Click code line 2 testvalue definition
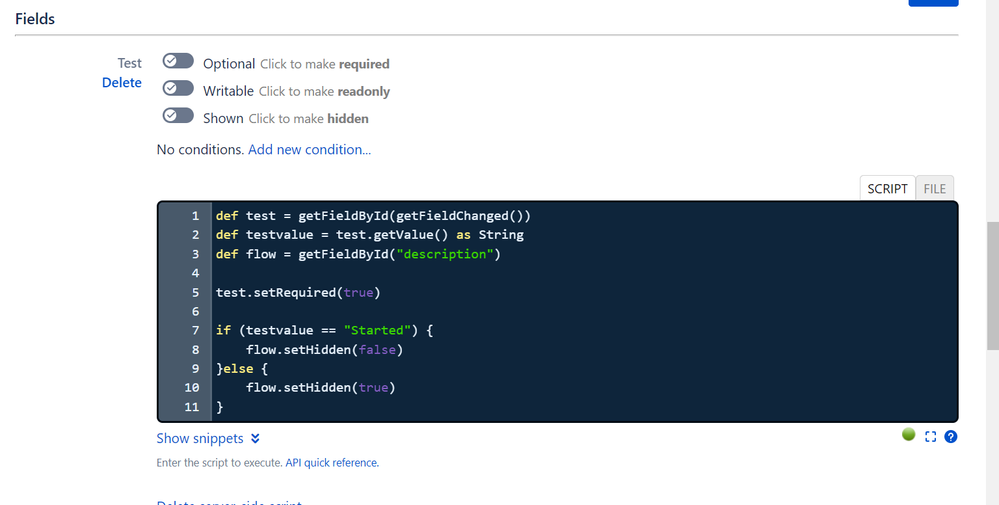Viewport: 999px width, 505px height. (370, 235)
